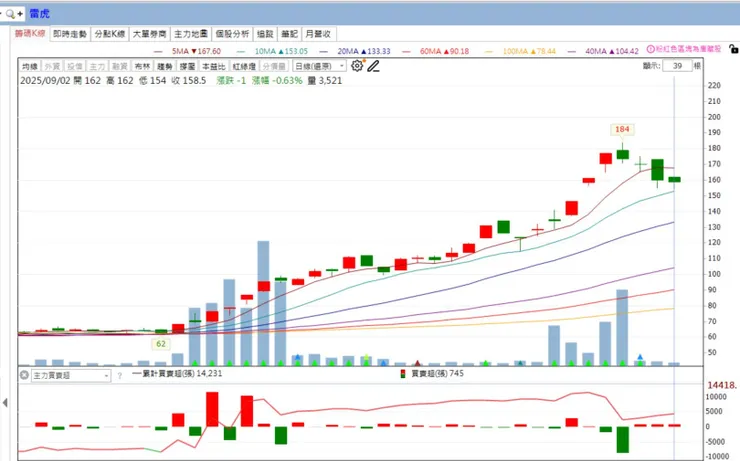Image resolution: width=740 pixels, height=461 pixels.
Task: Click the 62 low price label
Action: [x=161, y=344]
